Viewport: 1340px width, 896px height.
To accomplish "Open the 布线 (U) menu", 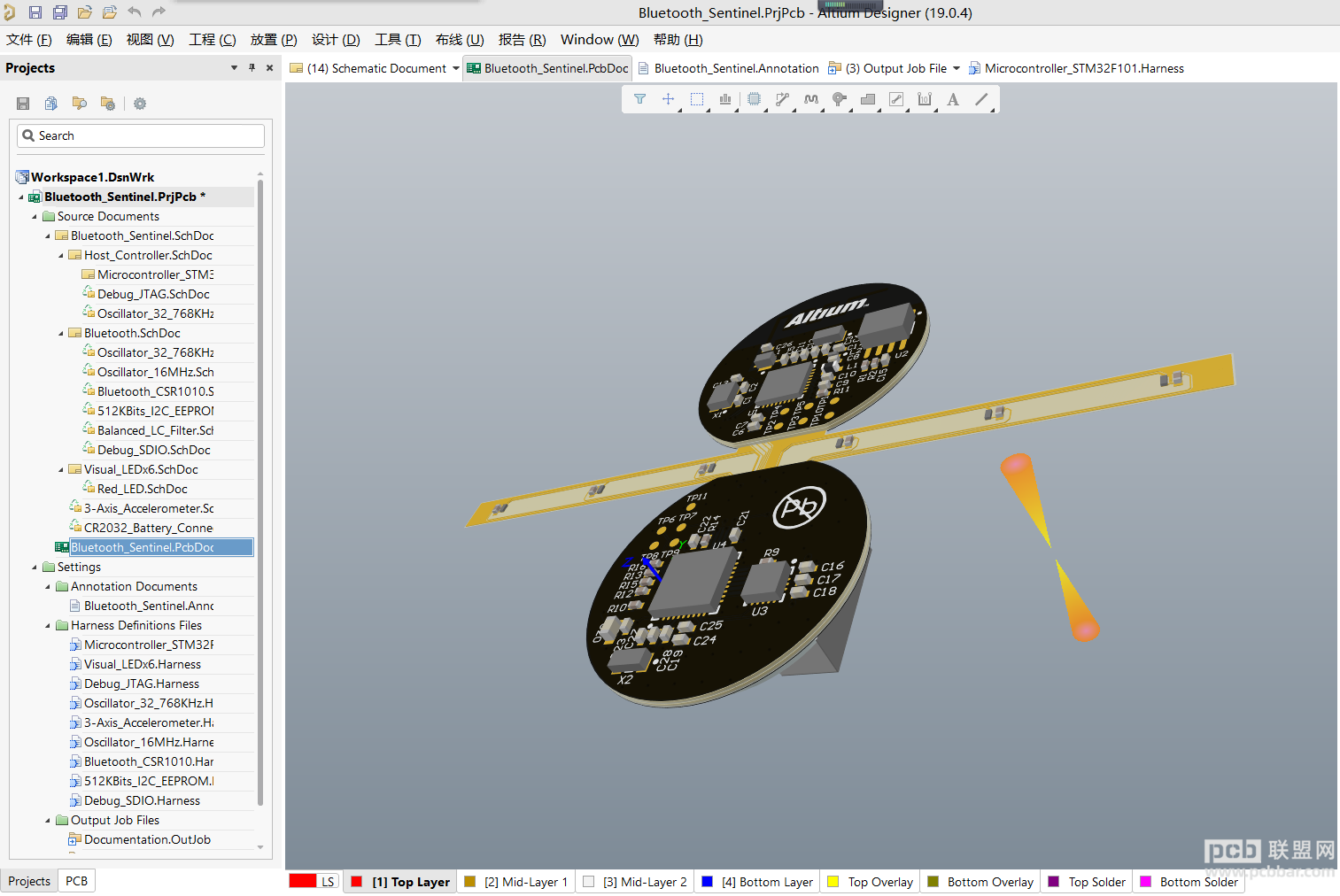I will pyautogui.click(x=460, y=40).
